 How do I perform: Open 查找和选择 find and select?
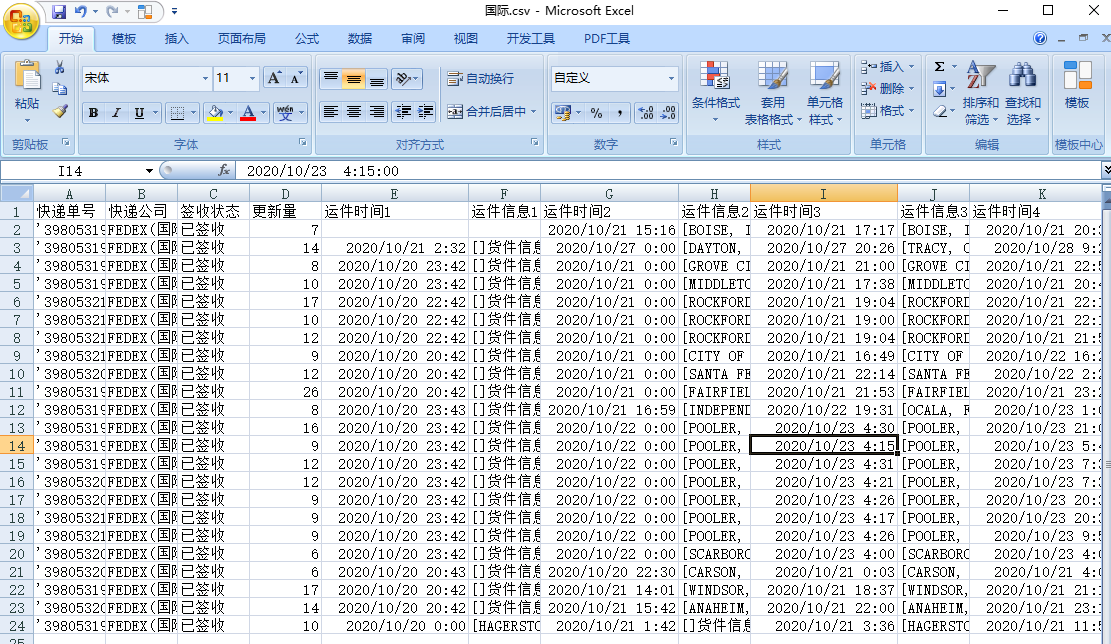point(1022,93)
